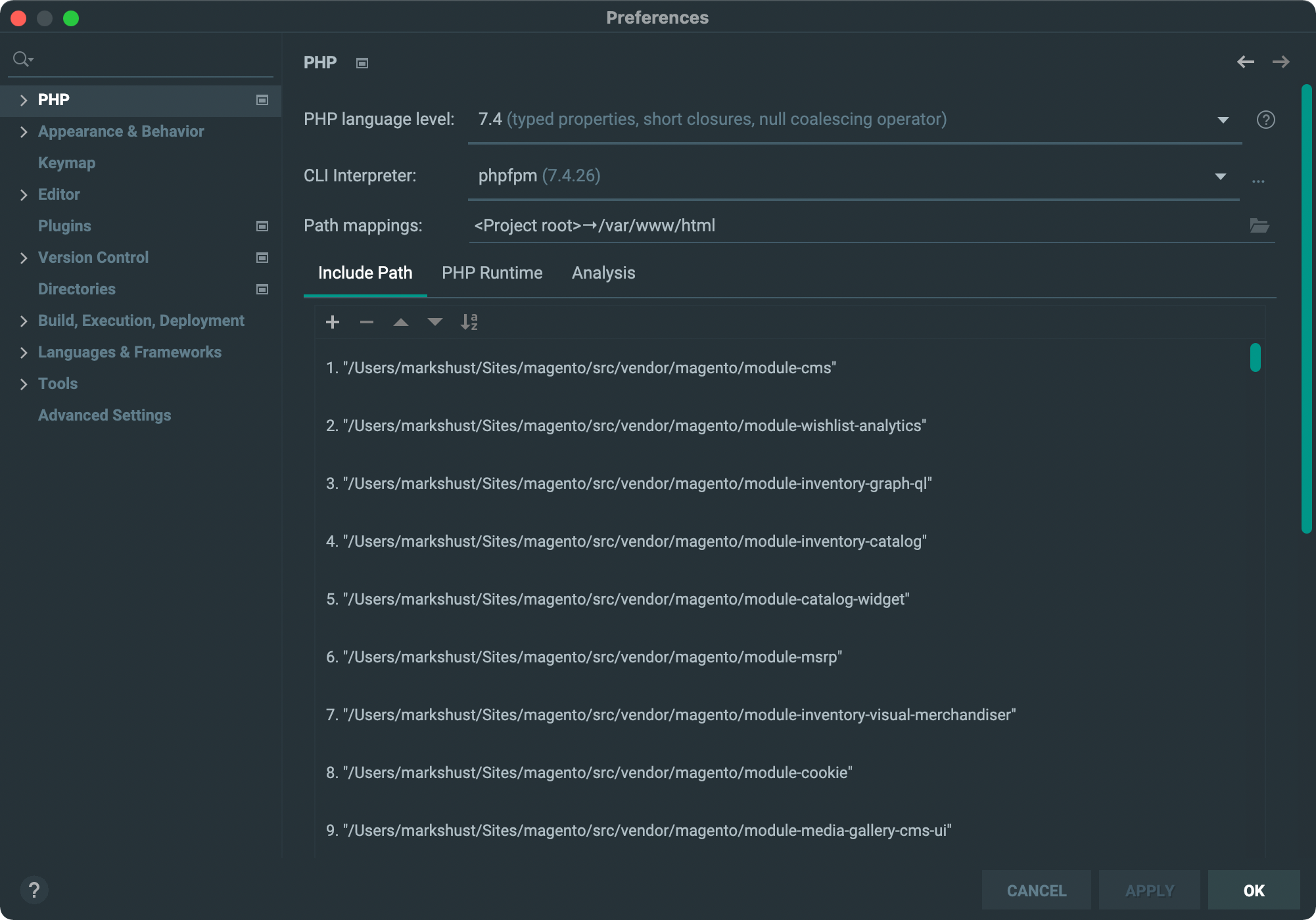Select module-inventory-catalog include path
The height and width of the screenshot is (920, 1316).
click(626, 541)
